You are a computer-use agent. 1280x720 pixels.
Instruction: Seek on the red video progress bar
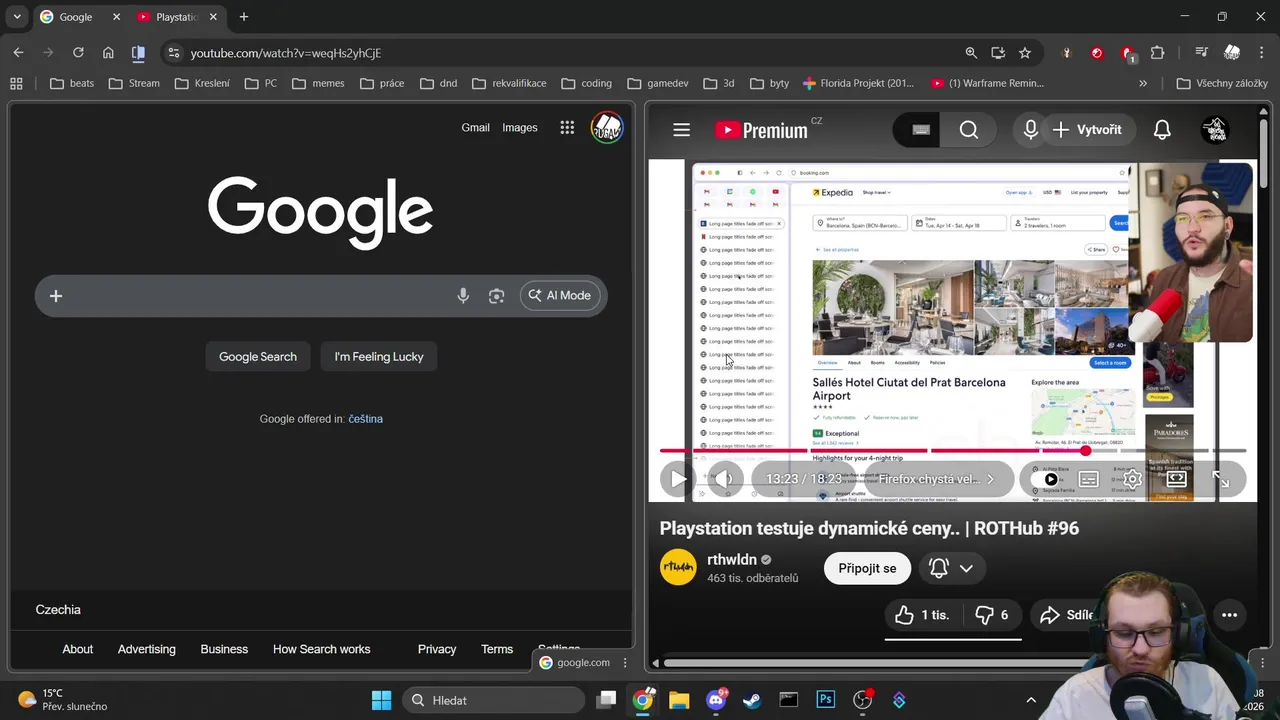(x=953, y=451)
